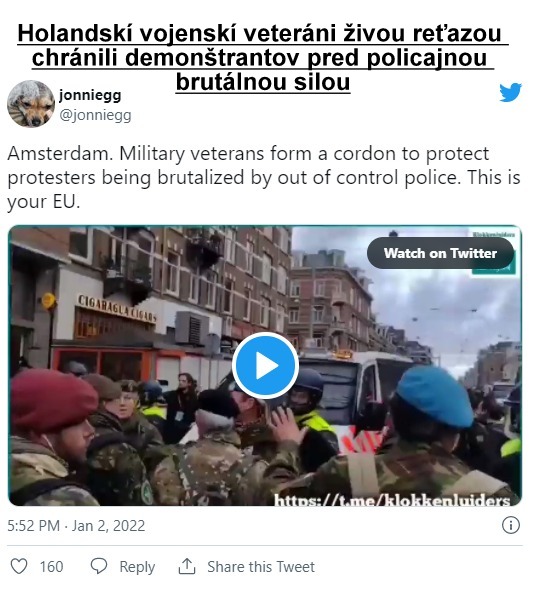The width and height of the screenshot is (533, 592).
Task: Click the tweet text about Amsterdam veterans
Action: click(264, 177)
